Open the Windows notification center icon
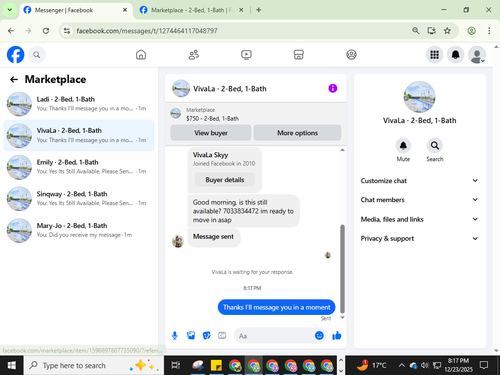500x375 pixels. [484, 365]
